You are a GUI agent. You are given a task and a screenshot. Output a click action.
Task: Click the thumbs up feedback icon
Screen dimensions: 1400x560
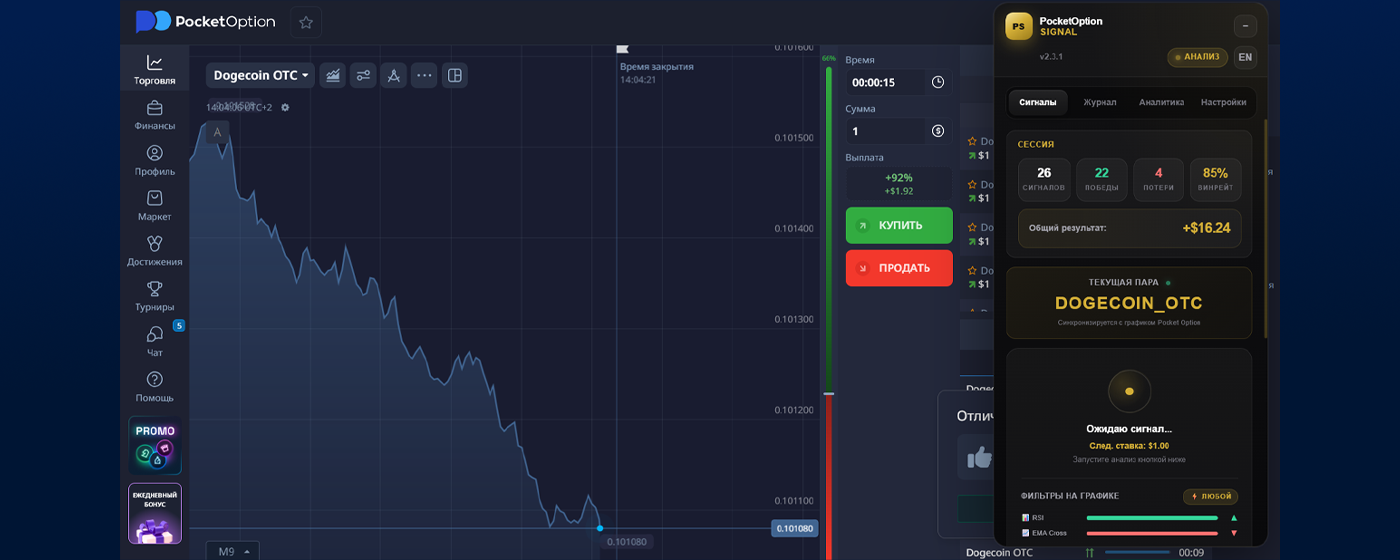[980, 458]
